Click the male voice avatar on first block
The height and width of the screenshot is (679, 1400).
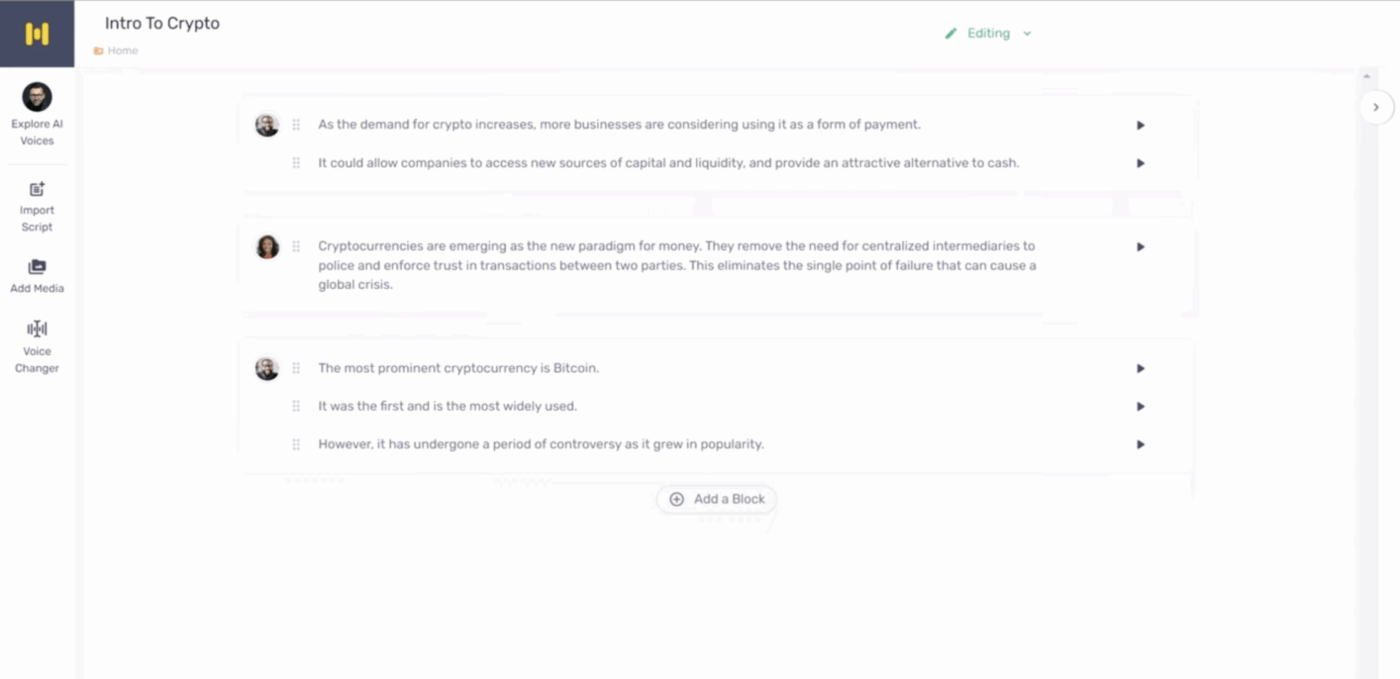pos(267,125)
